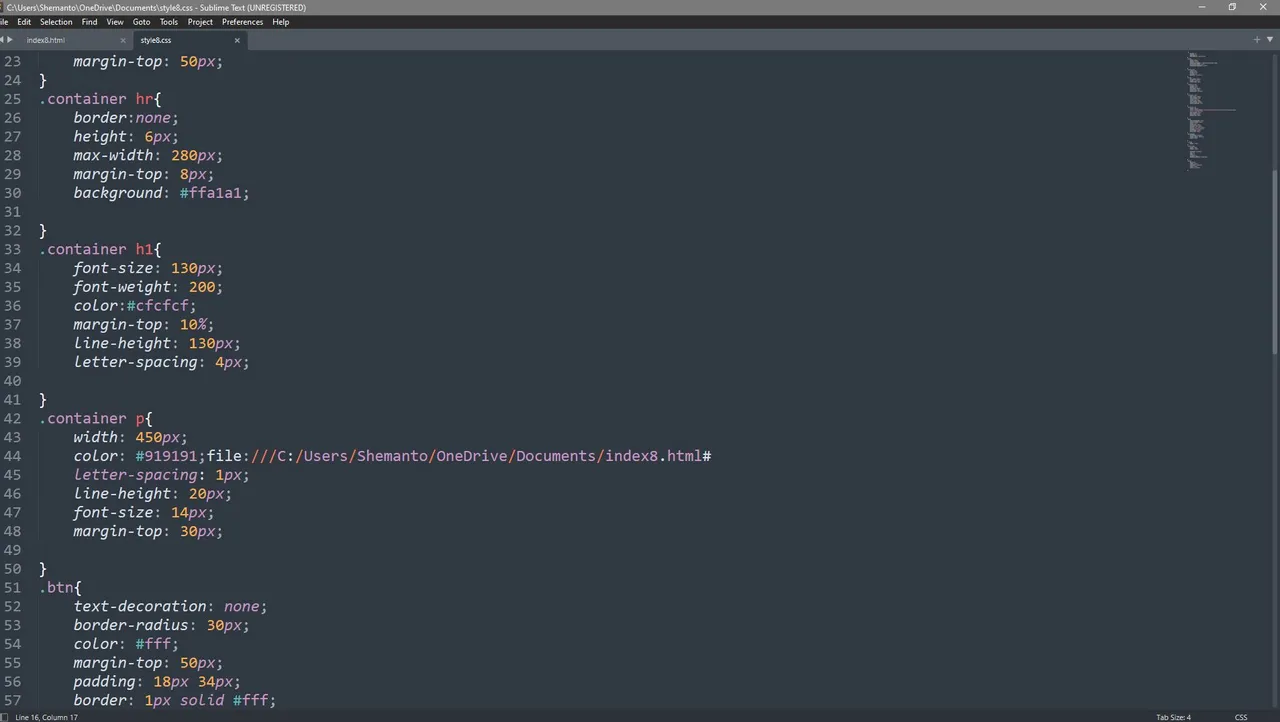The height and width of the screenshot is (722, 1280).
Task: Place cursor on #919191 color value
Action: coord(166,456)
